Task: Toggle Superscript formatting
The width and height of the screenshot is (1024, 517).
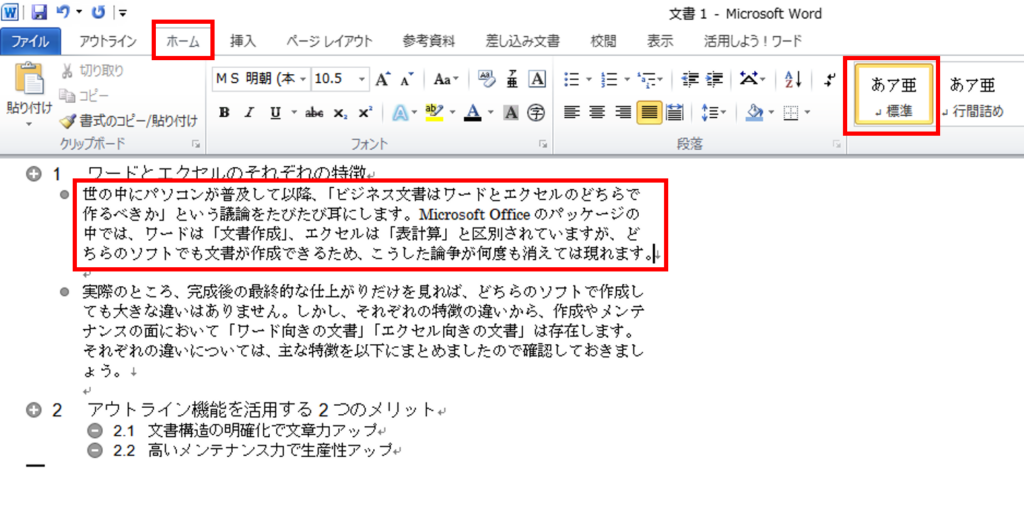Action: tap(365, 112)
